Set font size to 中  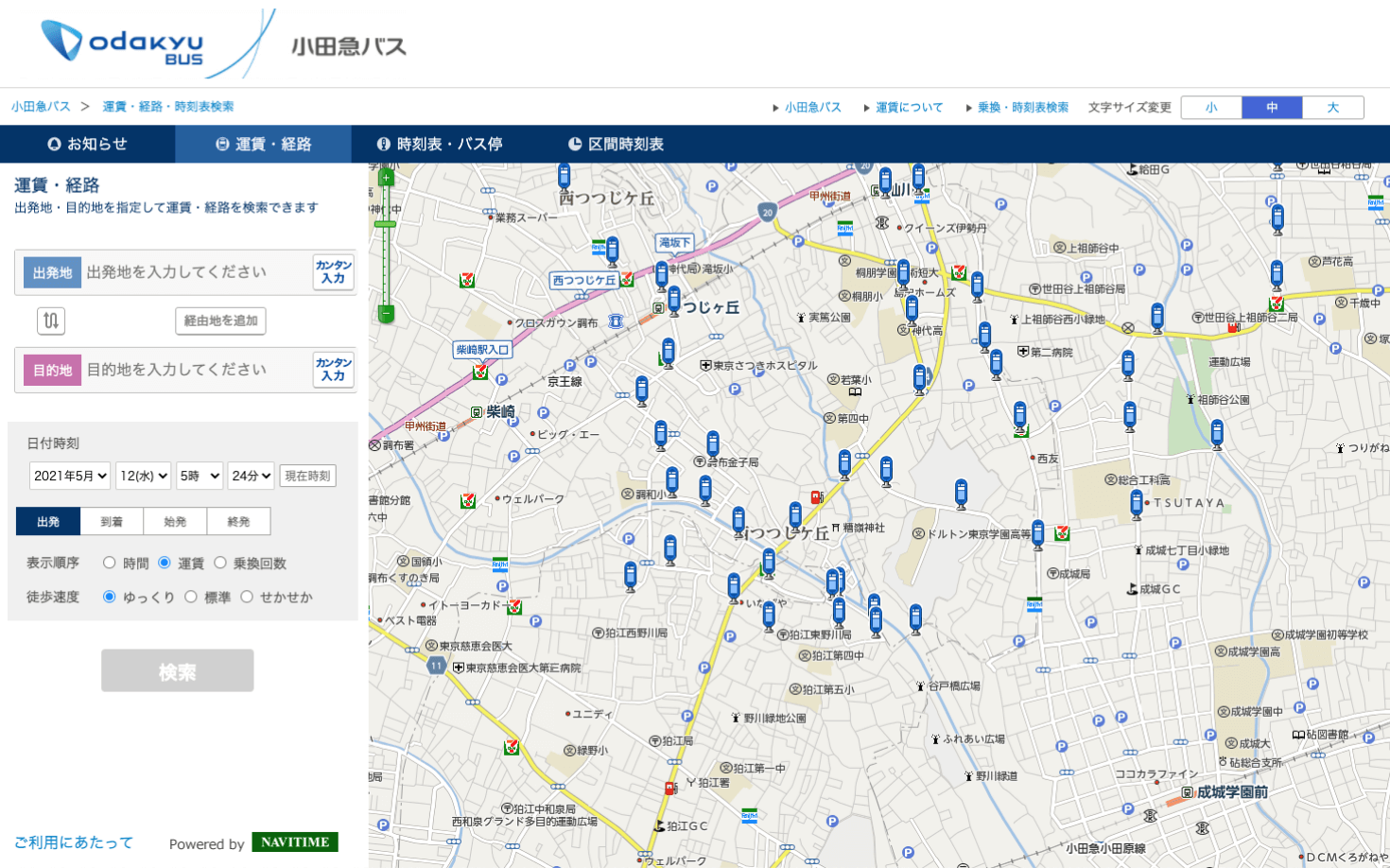coord(1272,108)
